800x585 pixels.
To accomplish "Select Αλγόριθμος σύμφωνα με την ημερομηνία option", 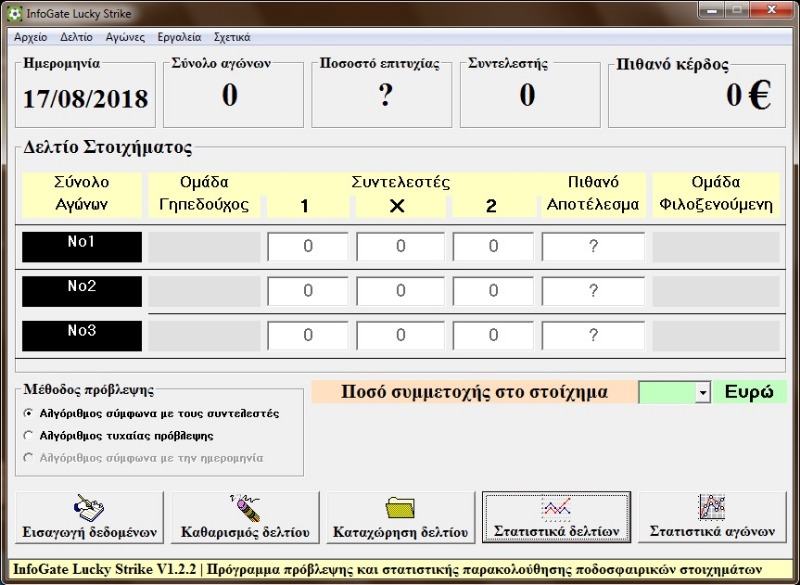I will tap(28, 458).
